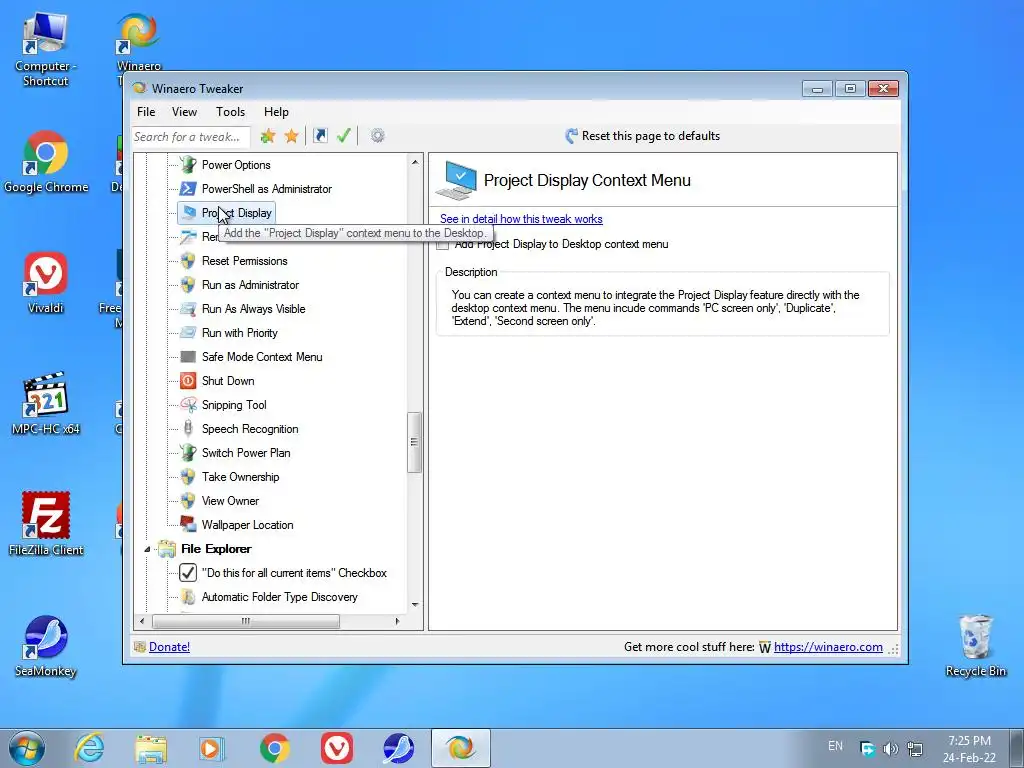Screen dimensions: 1024x768
Task: Click the Power Options tree icon
Action: coord(188,165)
